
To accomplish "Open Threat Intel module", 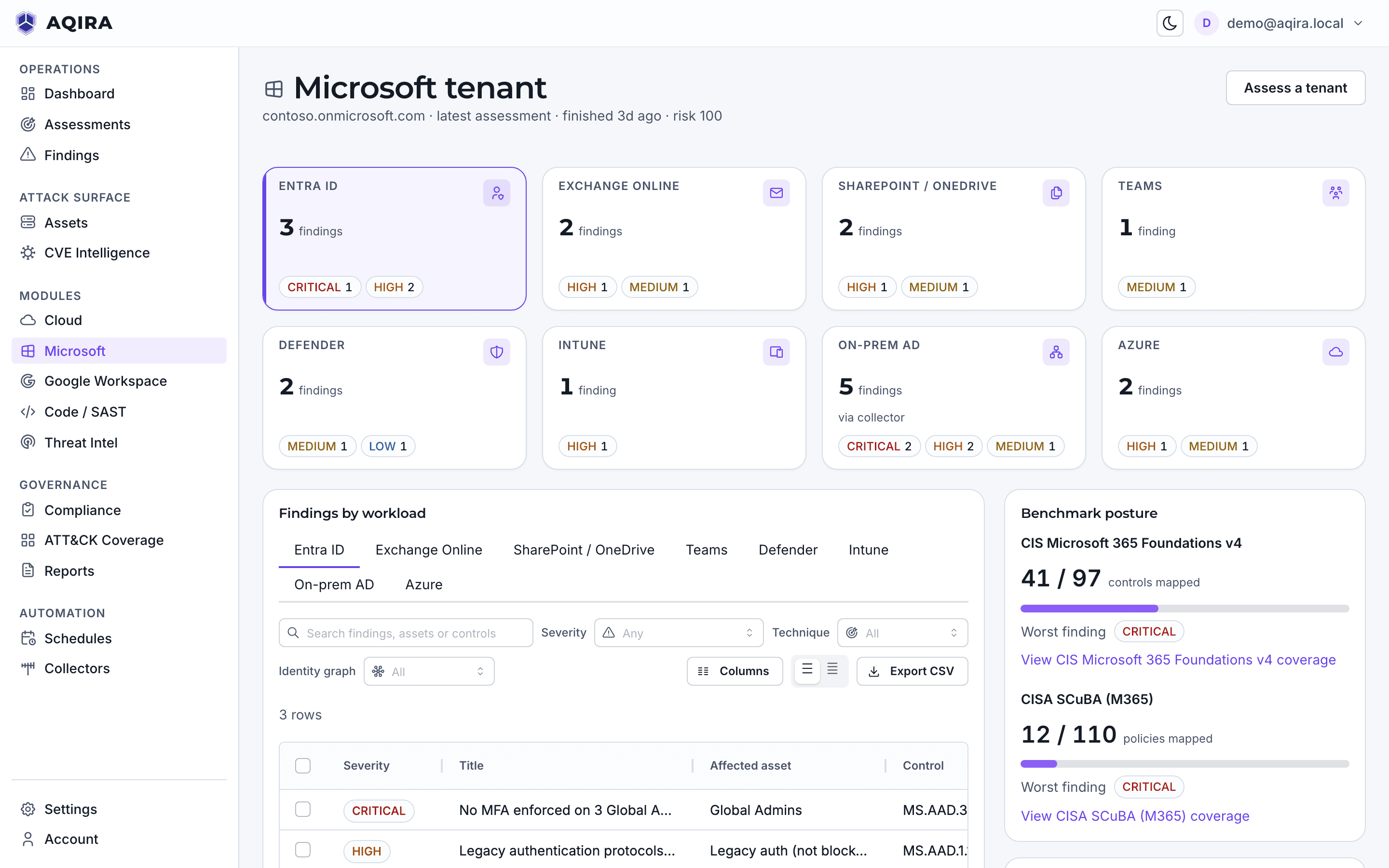I will (119, 443).
